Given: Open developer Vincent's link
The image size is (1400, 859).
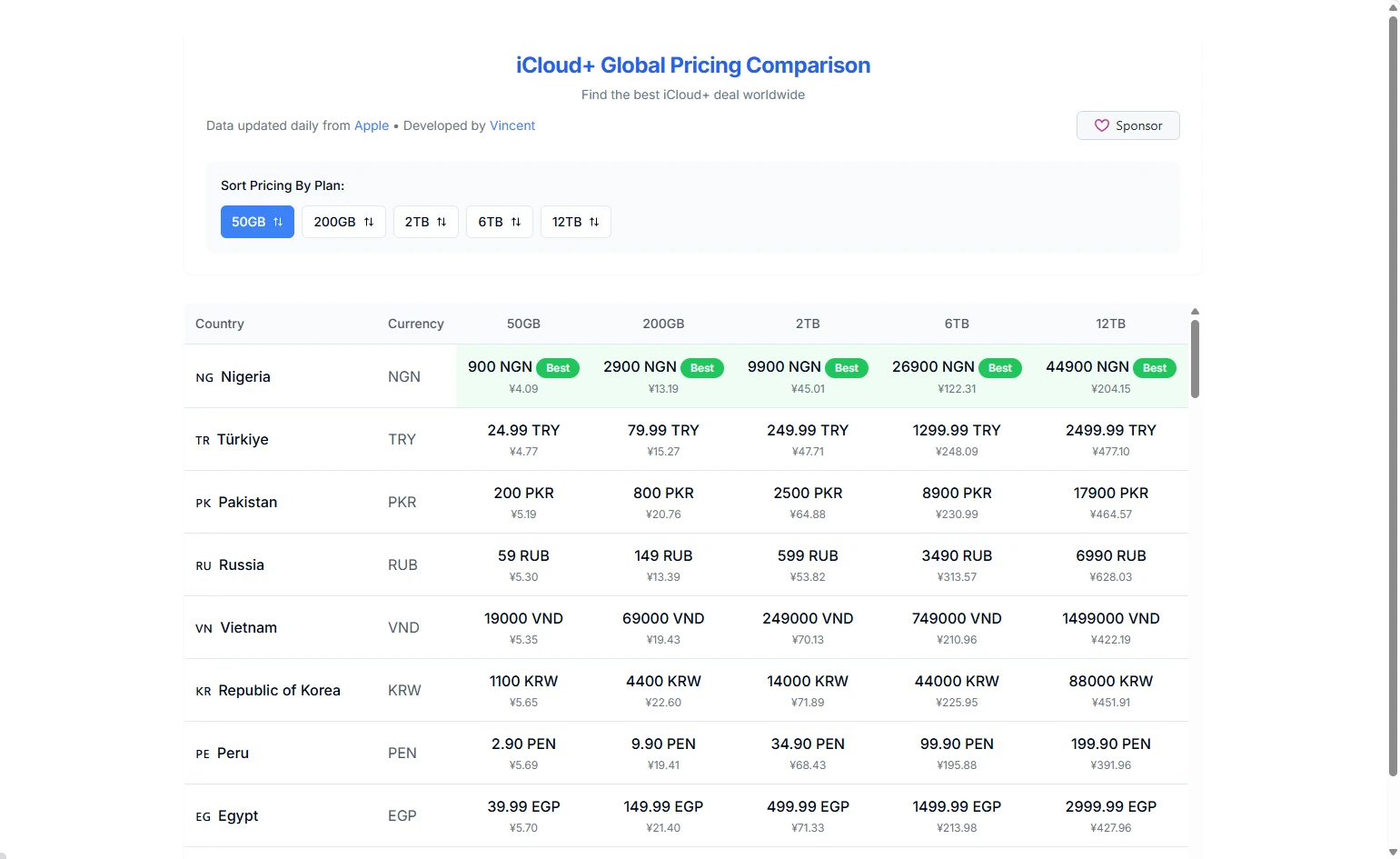Looking at the screenshot, I should pyautogui.click(x=512, y=125).
